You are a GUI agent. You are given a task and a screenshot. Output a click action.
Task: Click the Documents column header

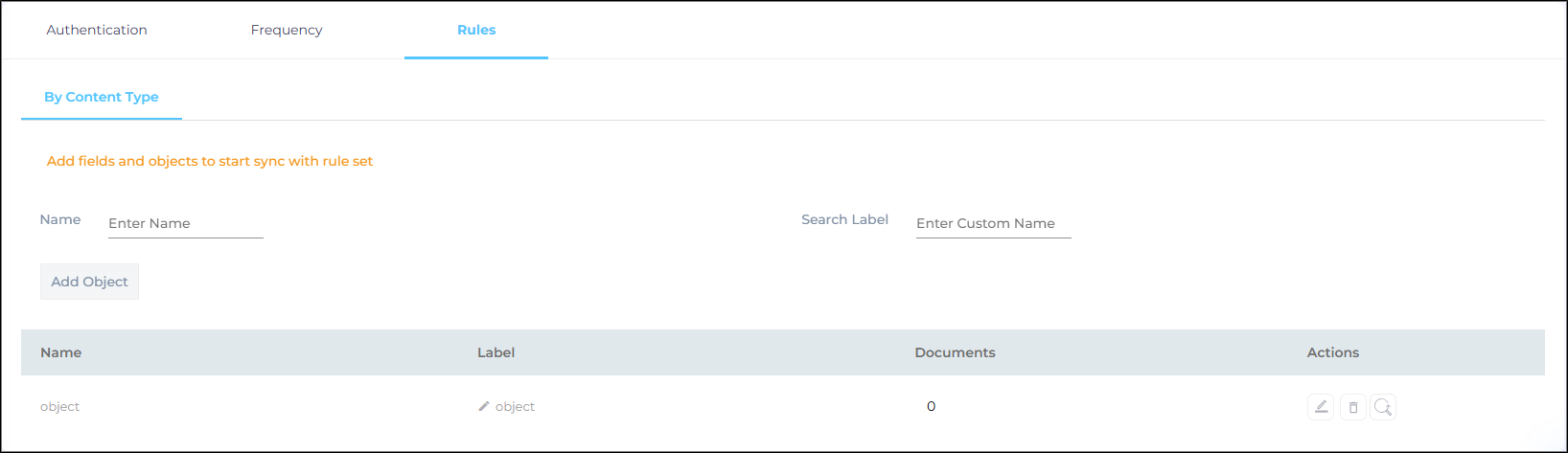tap(955, 352)
